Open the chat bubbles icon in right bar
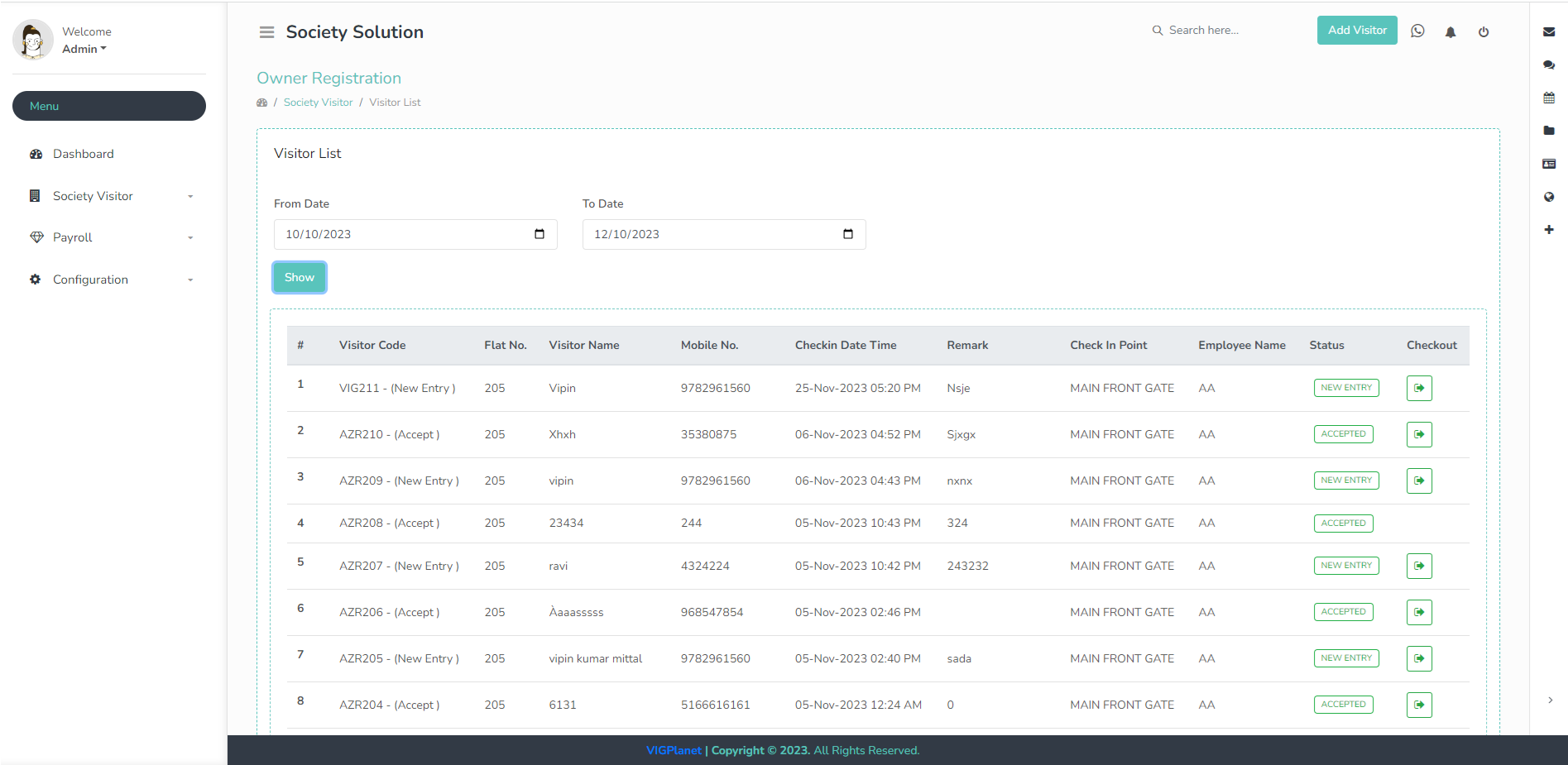 (x=1549, y=65)
